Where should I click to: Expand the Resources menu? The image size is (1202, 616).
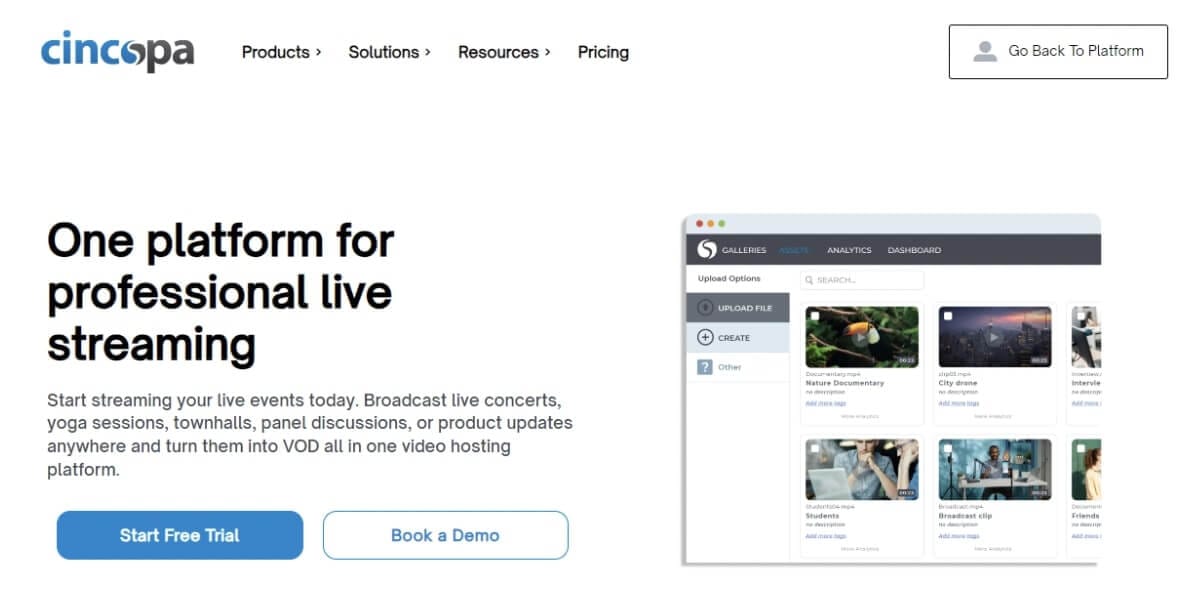[x=505, y=52]
